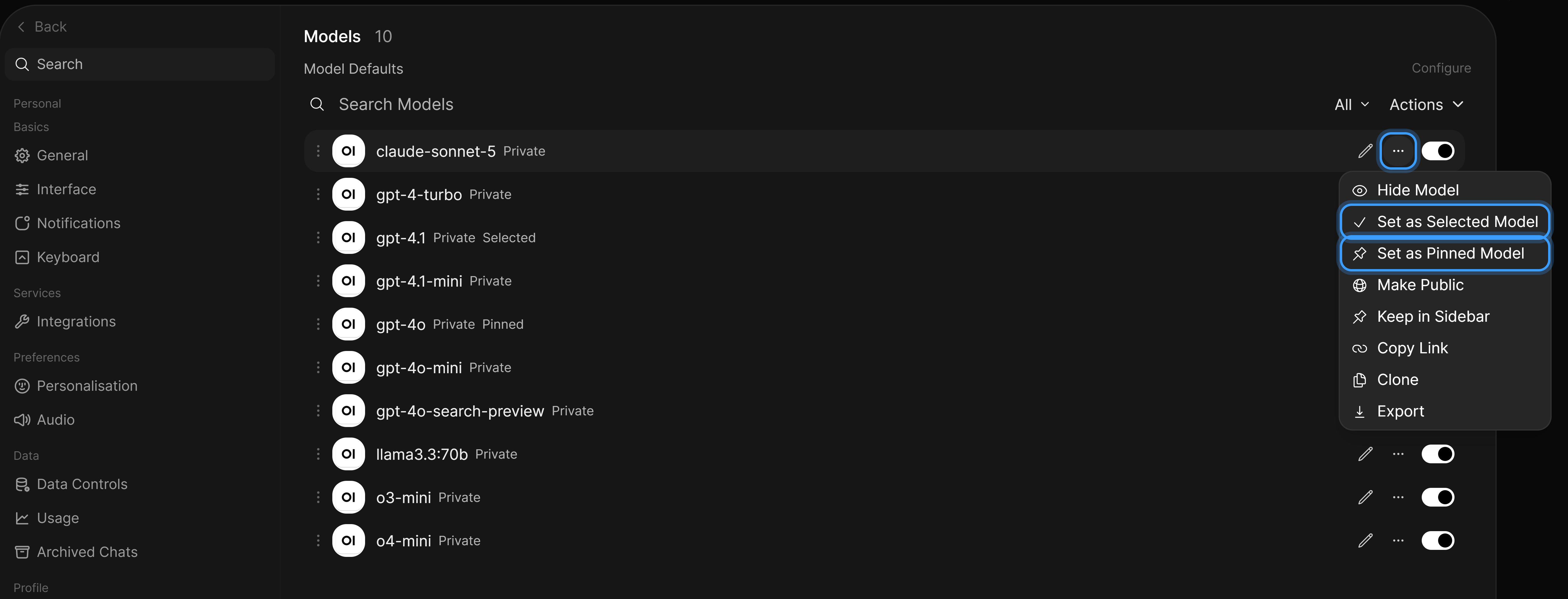Choose Copy Link from menu
1568x599 pixels.
1445,349
